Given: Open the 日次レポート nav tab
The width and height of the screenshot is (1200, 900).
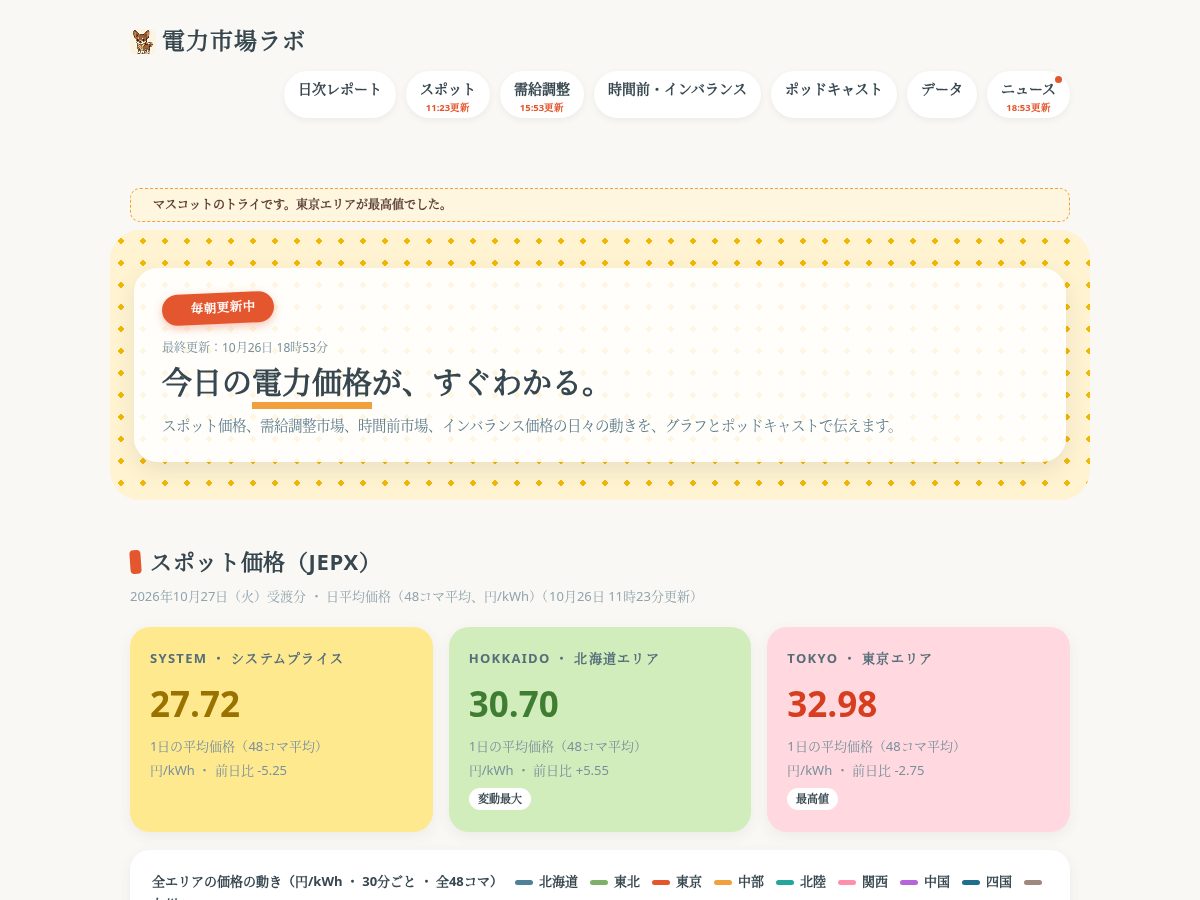Looking at the screenshot, I should [340, 94].
